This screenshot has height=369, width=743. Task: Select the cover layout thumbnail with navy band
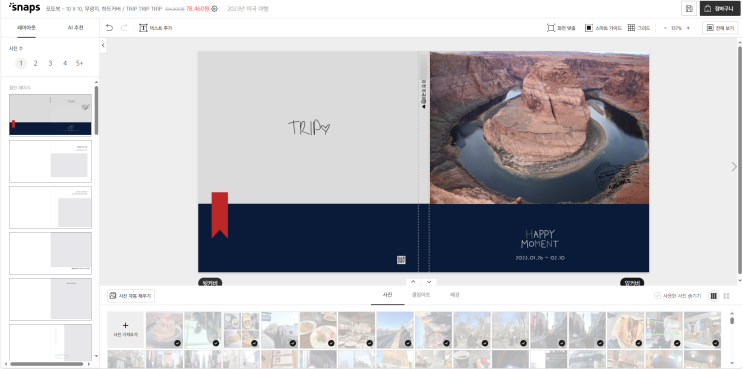[50, 115]
